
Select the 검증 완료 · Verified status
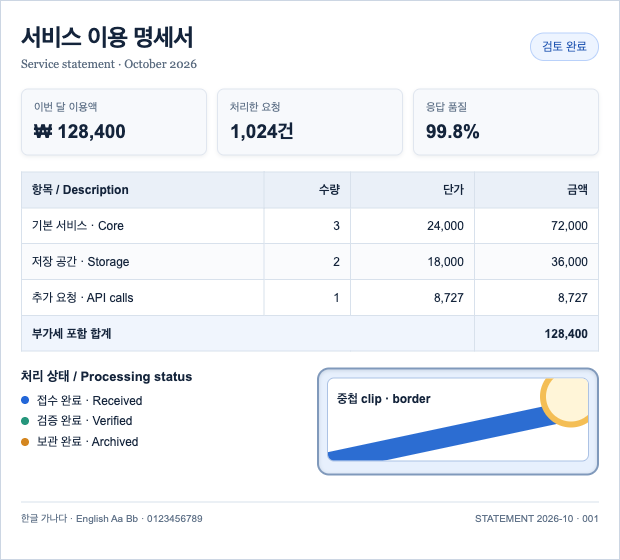tap(85, 421)
